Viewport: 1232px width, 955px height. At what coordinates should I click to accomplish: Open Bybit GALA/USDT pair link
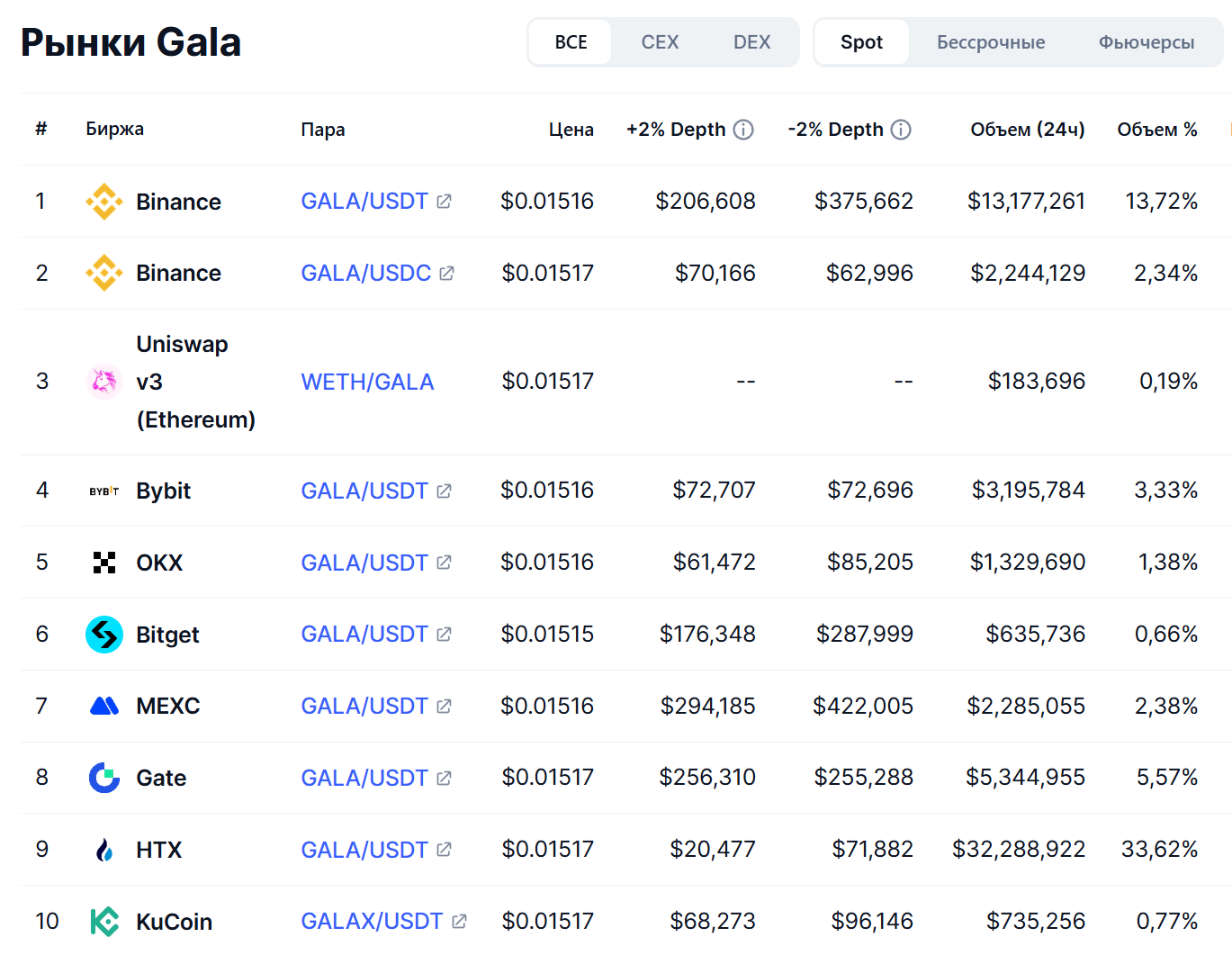(x=364, y=491)
